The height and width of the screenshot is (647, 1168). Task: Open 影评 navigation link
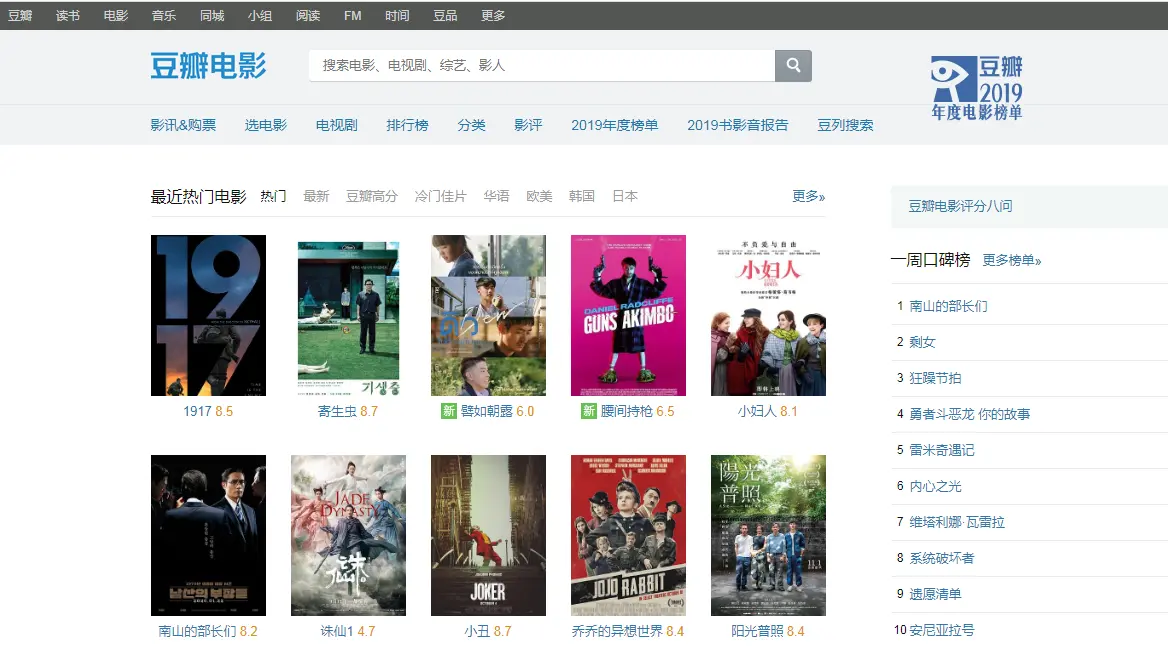[x=528, y=125]
